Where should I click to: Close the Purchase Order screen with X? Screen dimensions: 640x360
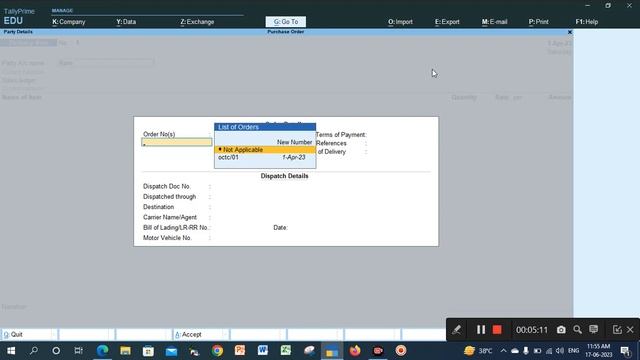tap(570, 32)
